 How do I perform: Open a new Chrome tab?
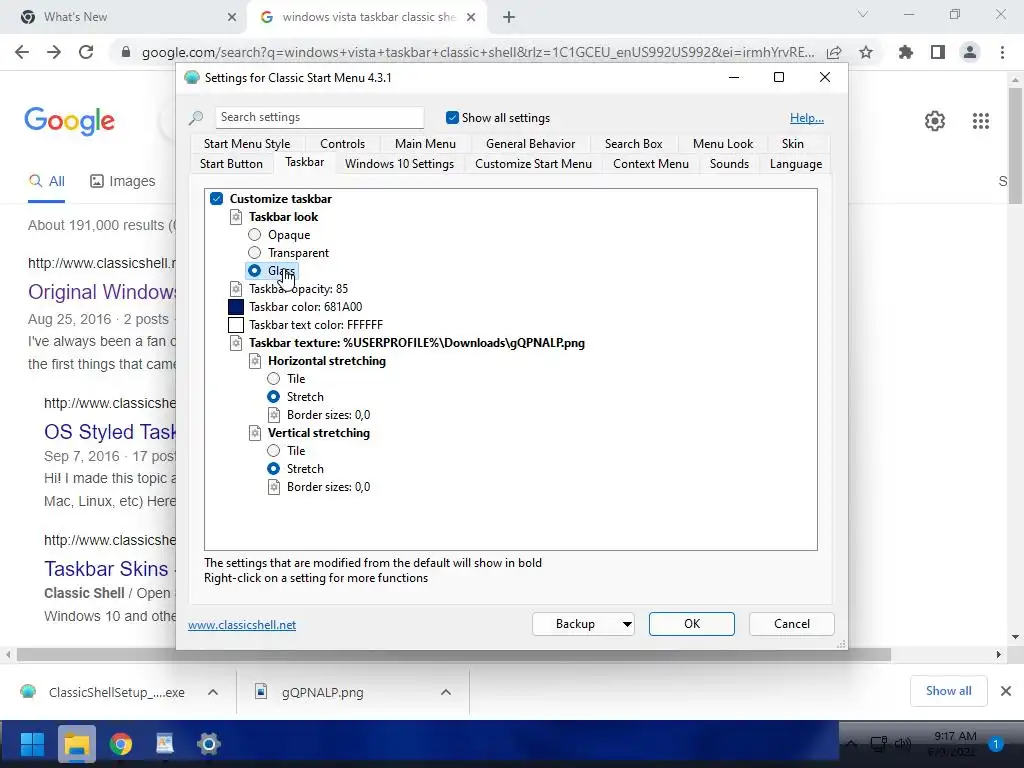(x=509, y=17)
